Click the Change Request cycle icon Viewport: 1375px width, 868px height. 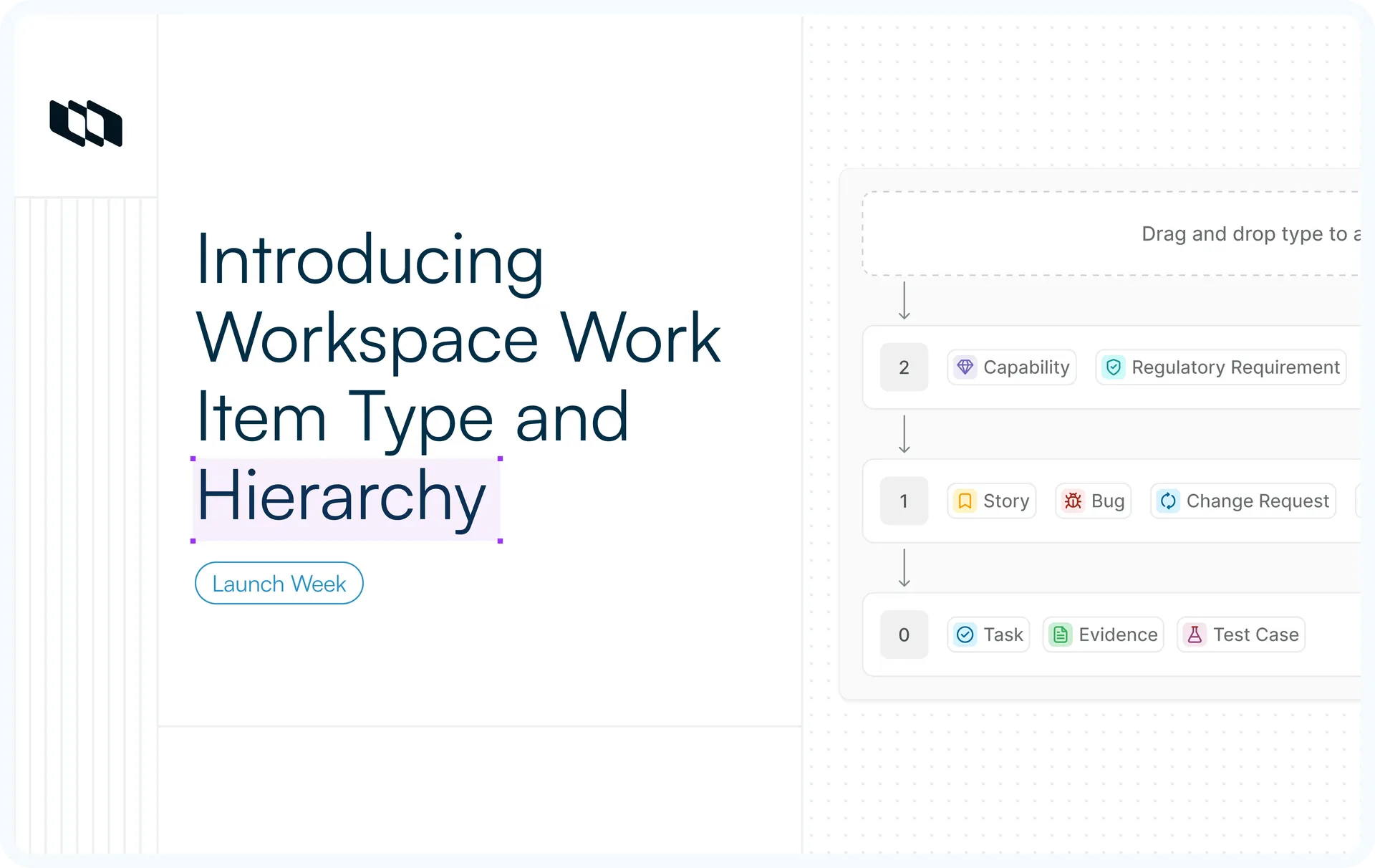1168,501
